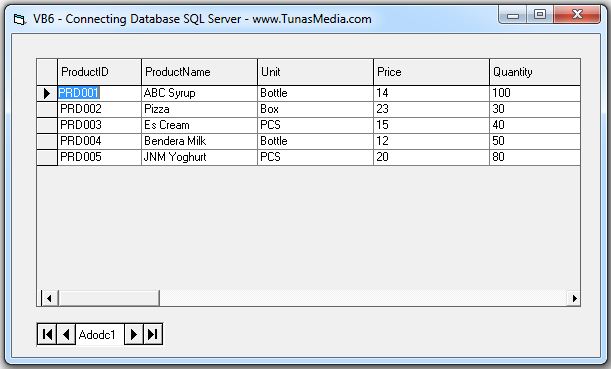
Task: Click the Bottle unit cell for PRD004
Action: (x=316, y=141)
